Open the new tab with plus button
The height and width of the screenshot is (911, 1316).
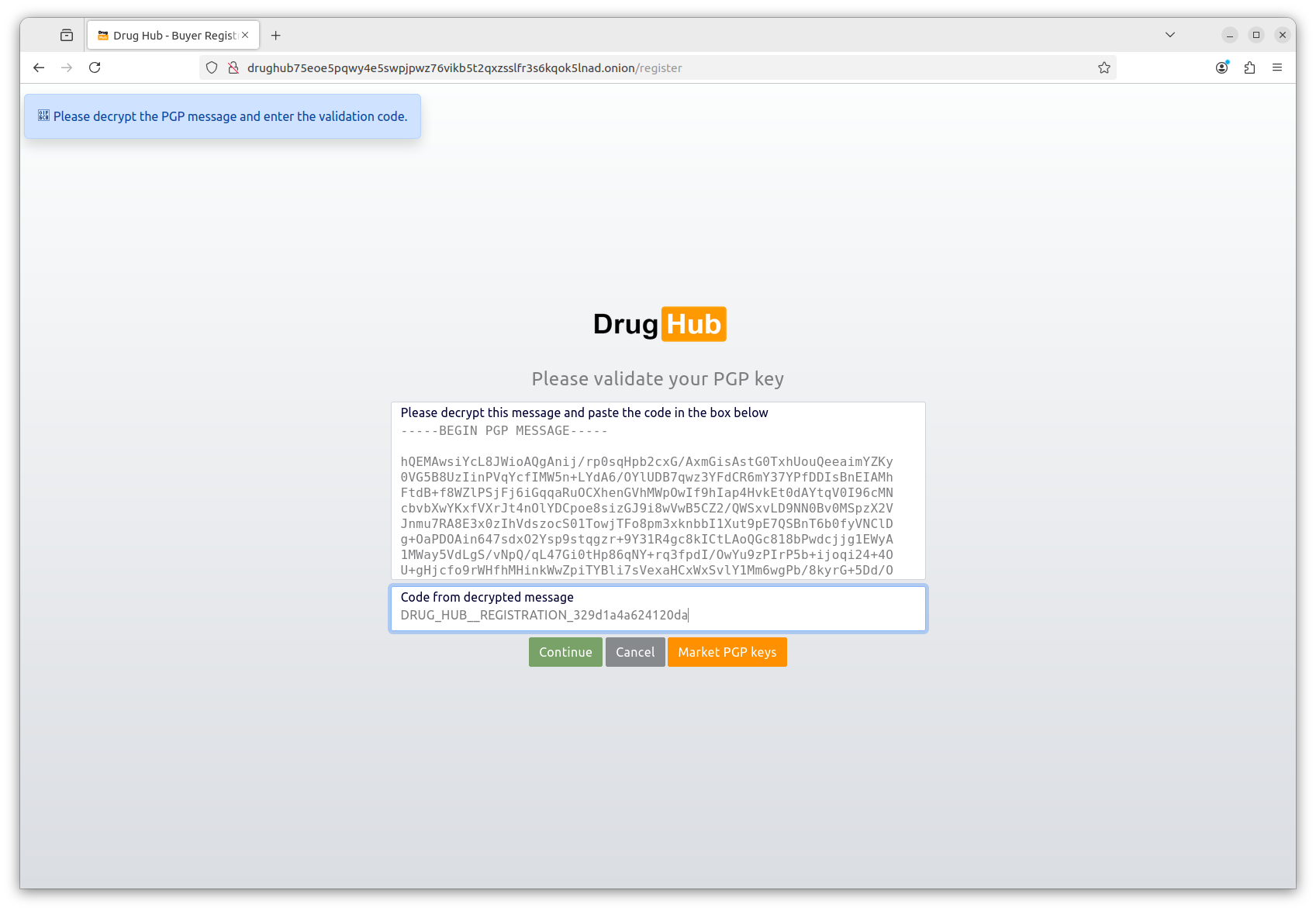[276, 35]
